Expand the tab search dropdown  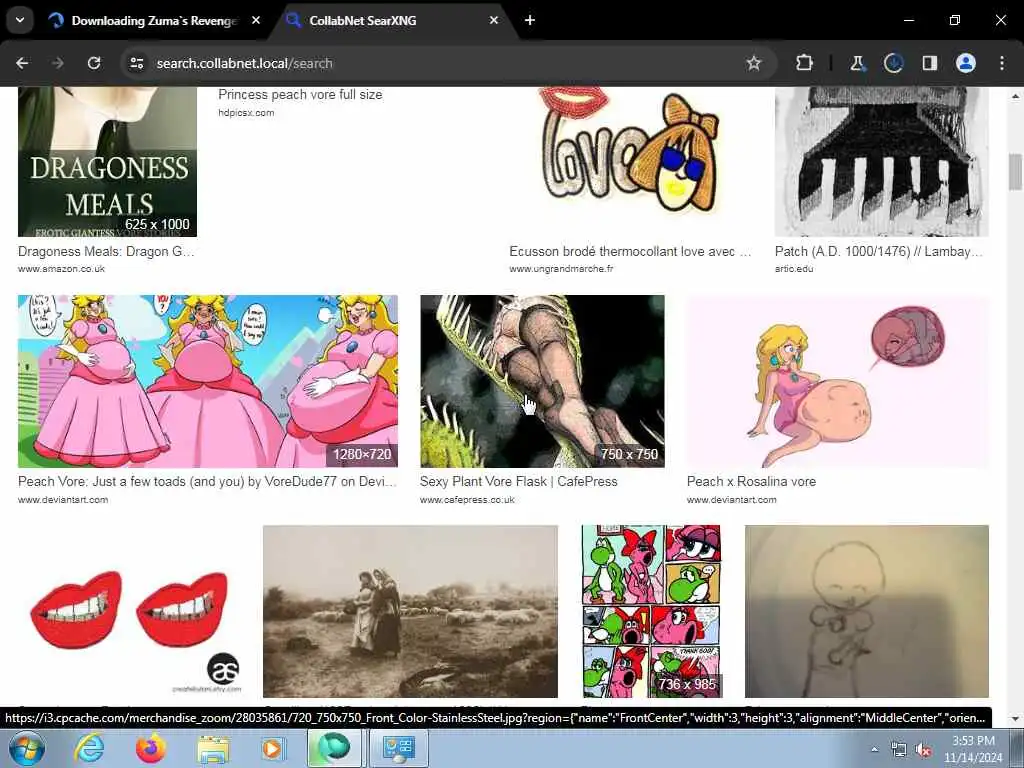pos(20,20)
